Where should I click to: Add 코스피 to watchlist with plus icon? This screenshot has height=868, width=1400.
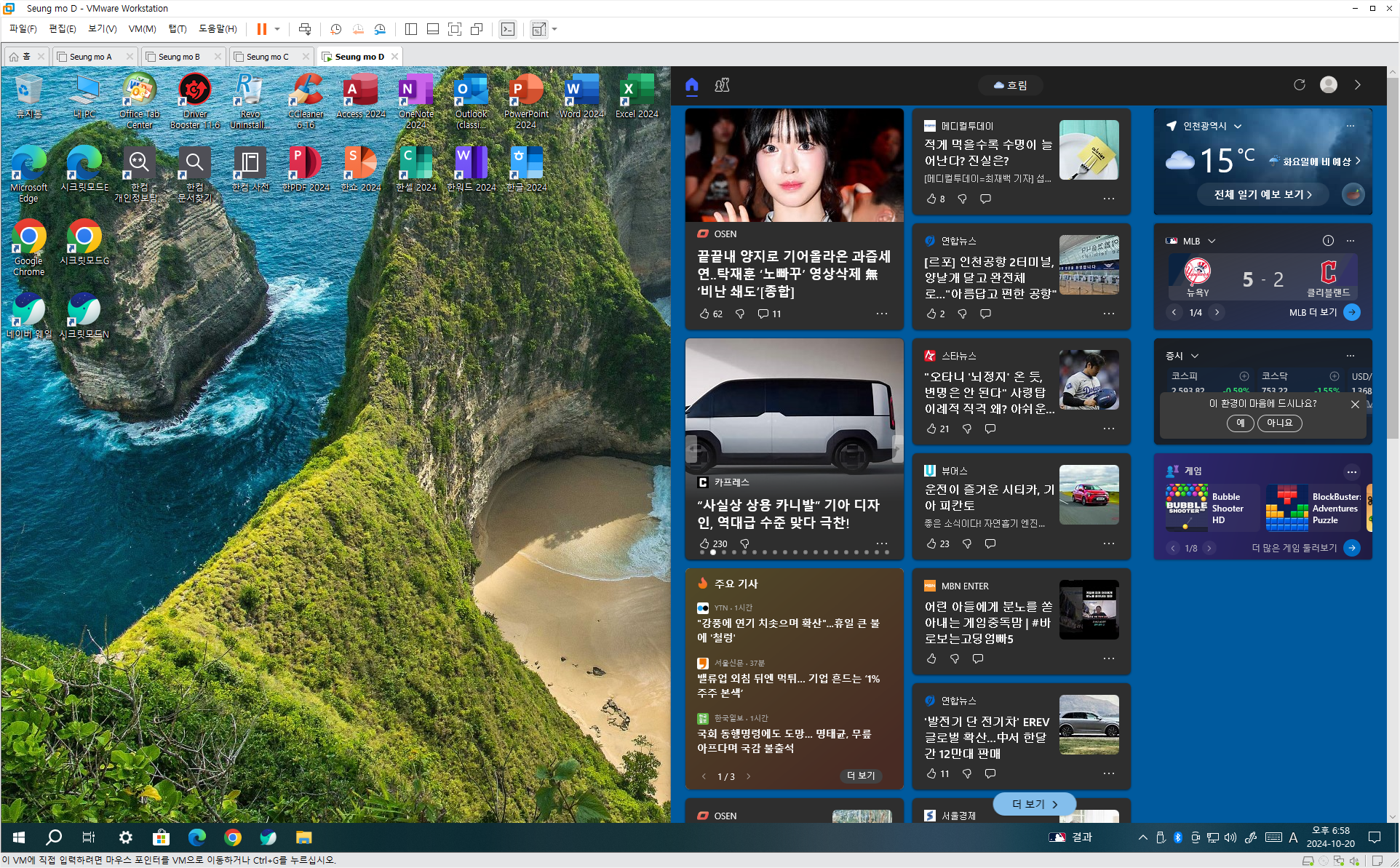tap(1244, 376)
